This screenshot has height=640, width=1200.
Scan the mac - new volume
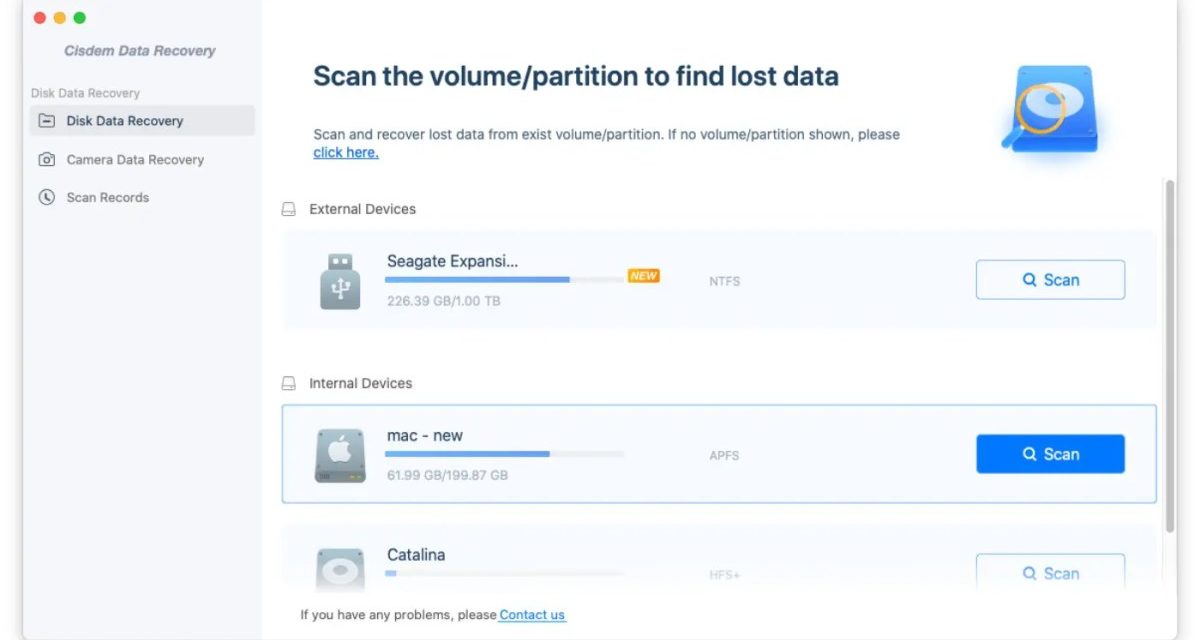click(x=1050, y=454)
